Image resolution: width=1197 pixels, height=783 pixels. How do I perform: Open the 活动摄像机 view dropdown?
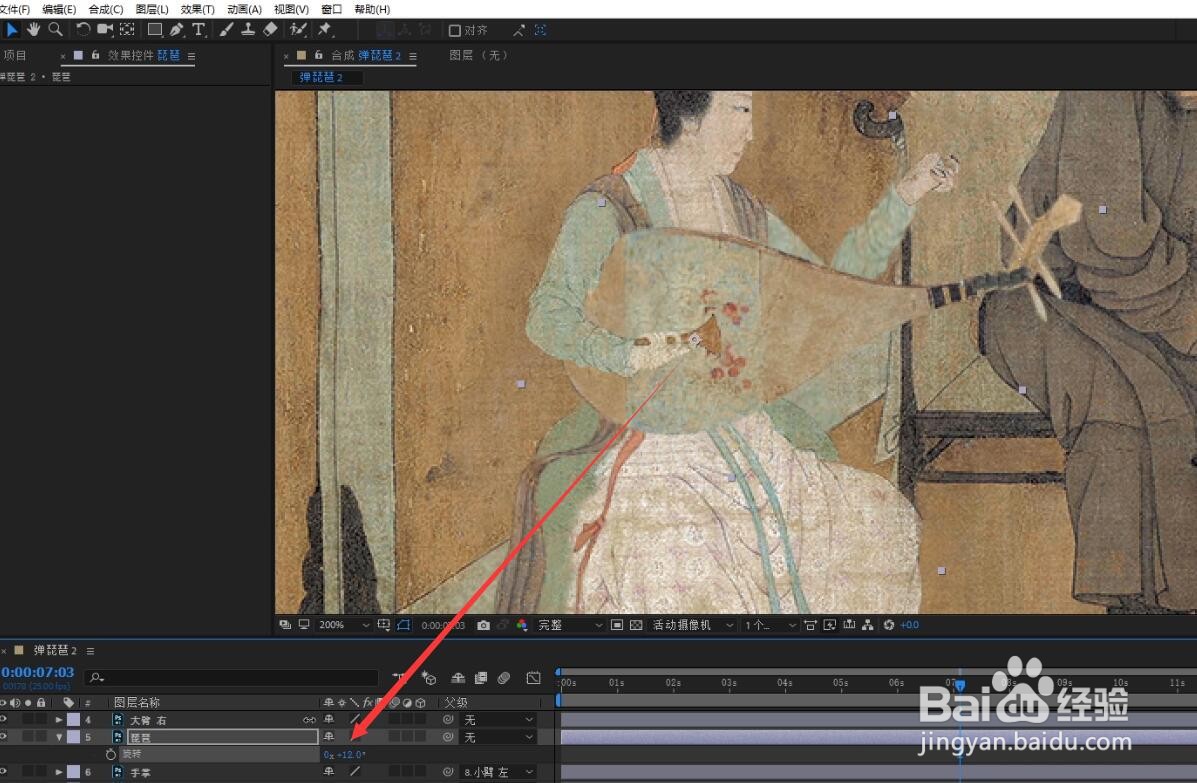coord(692,625)
